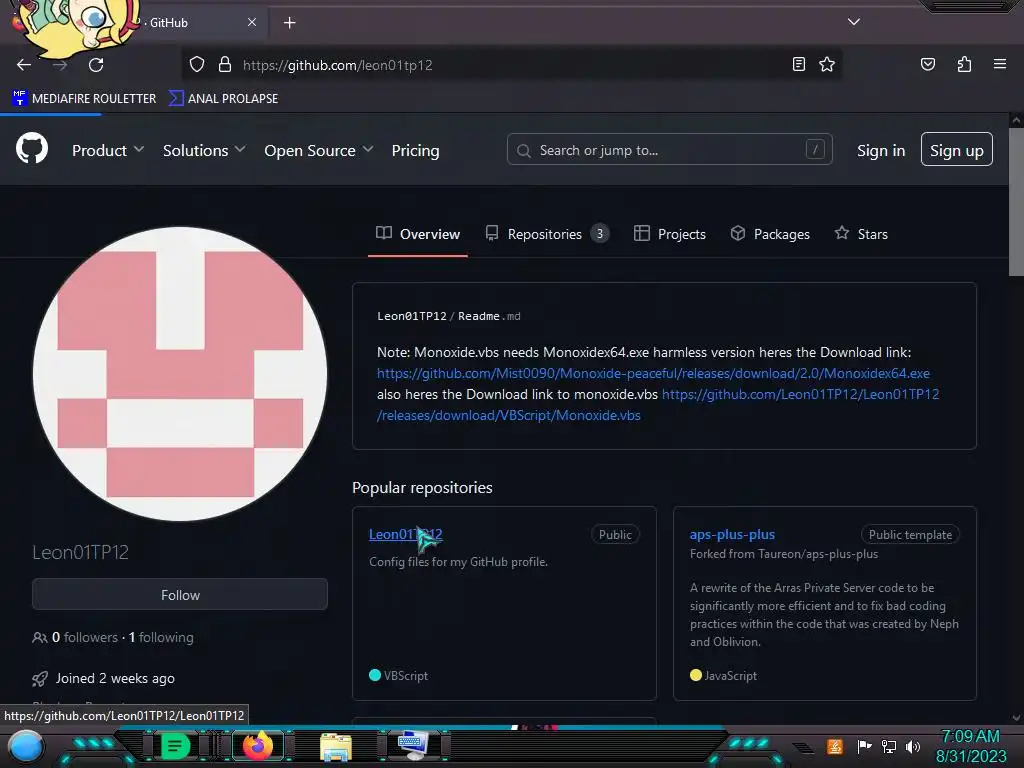Follow the user Leon01TP12
Viewport: 1024px width, 768px height.
coord(180,594)
